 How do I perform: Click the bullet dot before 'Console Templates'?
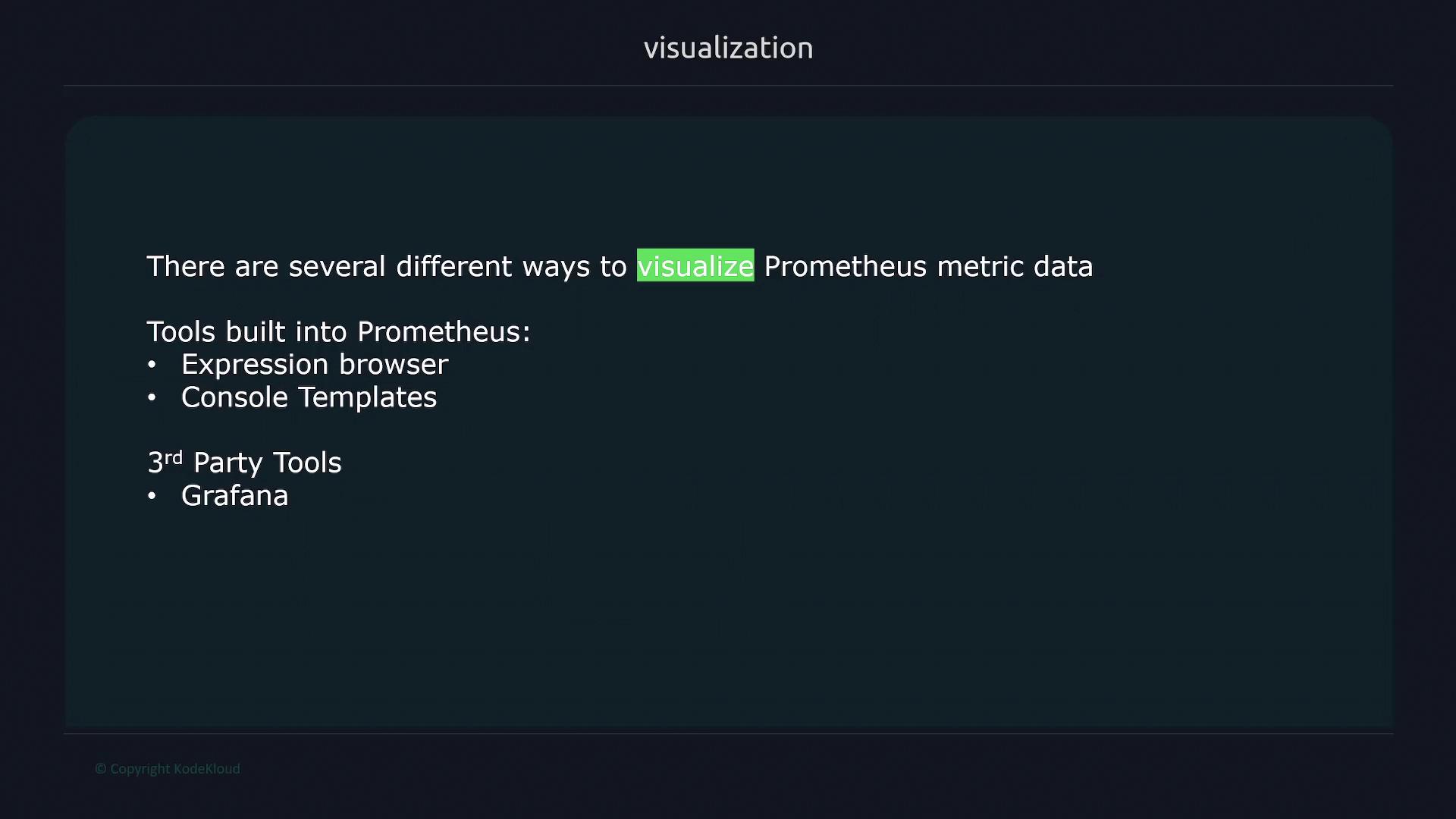tap(152, 398)
